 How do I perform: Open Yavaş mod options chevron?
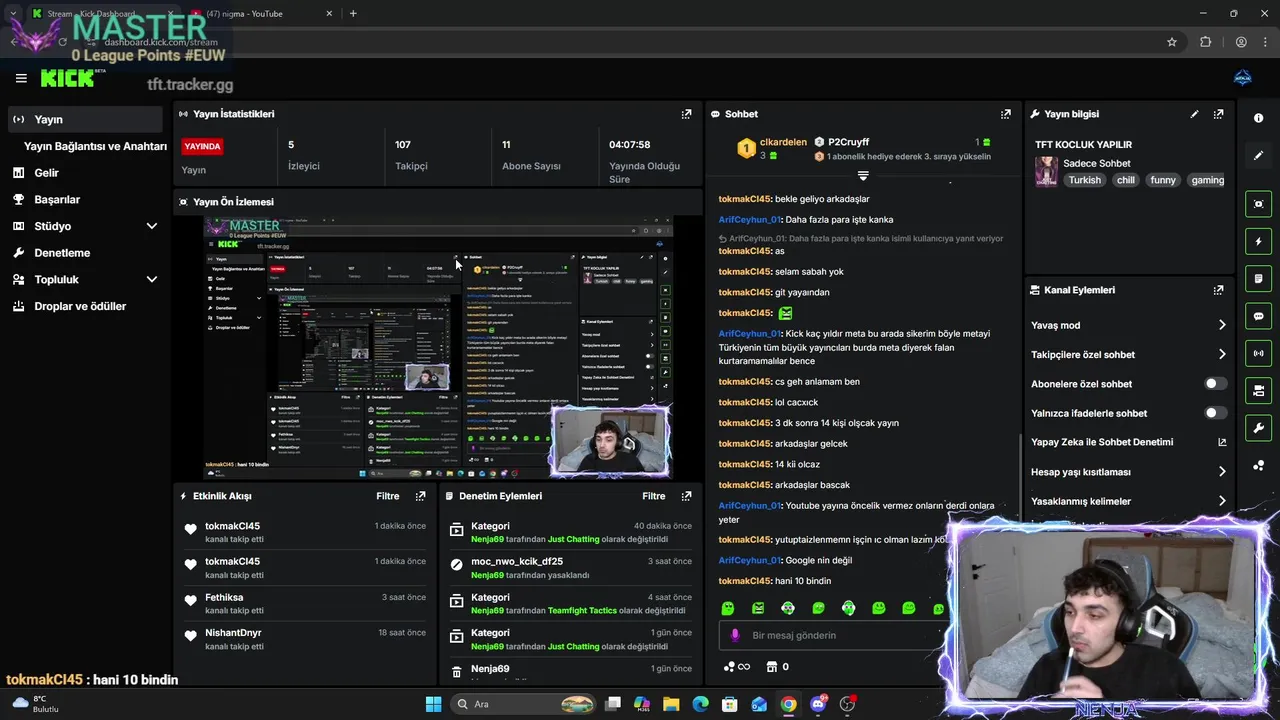pos(1222,325)
